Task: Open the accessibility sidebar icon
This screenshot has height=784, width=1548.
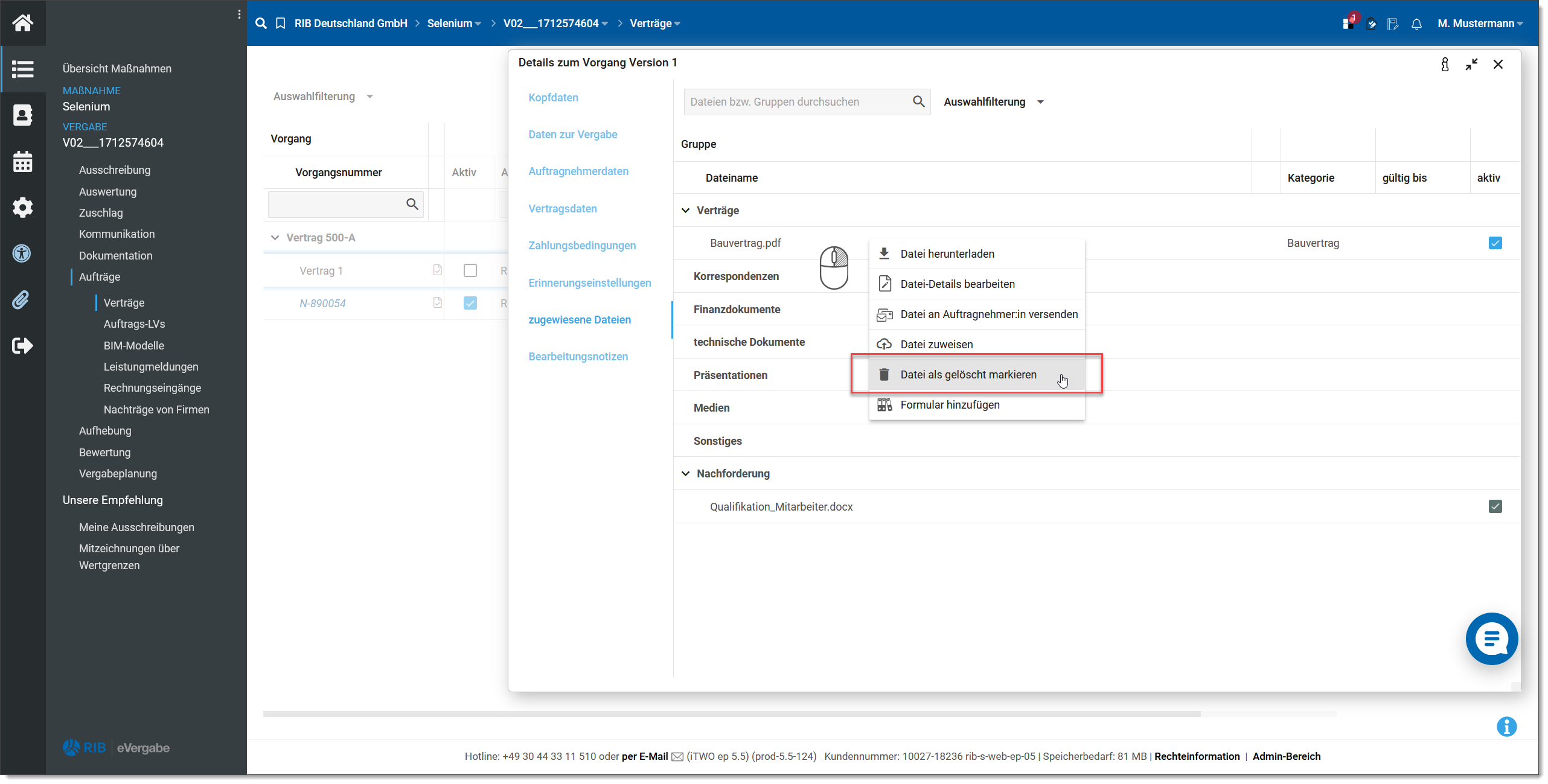Action: pos(22,253)
